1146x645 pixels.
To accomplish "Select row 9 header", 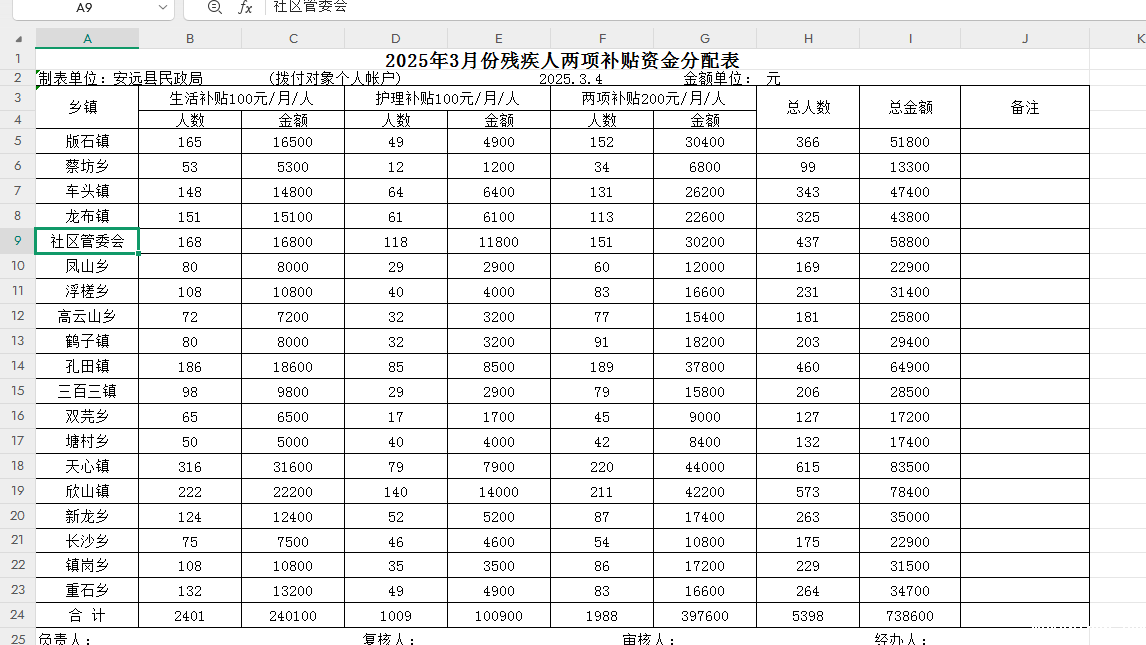I will click(x=18, y=241).
